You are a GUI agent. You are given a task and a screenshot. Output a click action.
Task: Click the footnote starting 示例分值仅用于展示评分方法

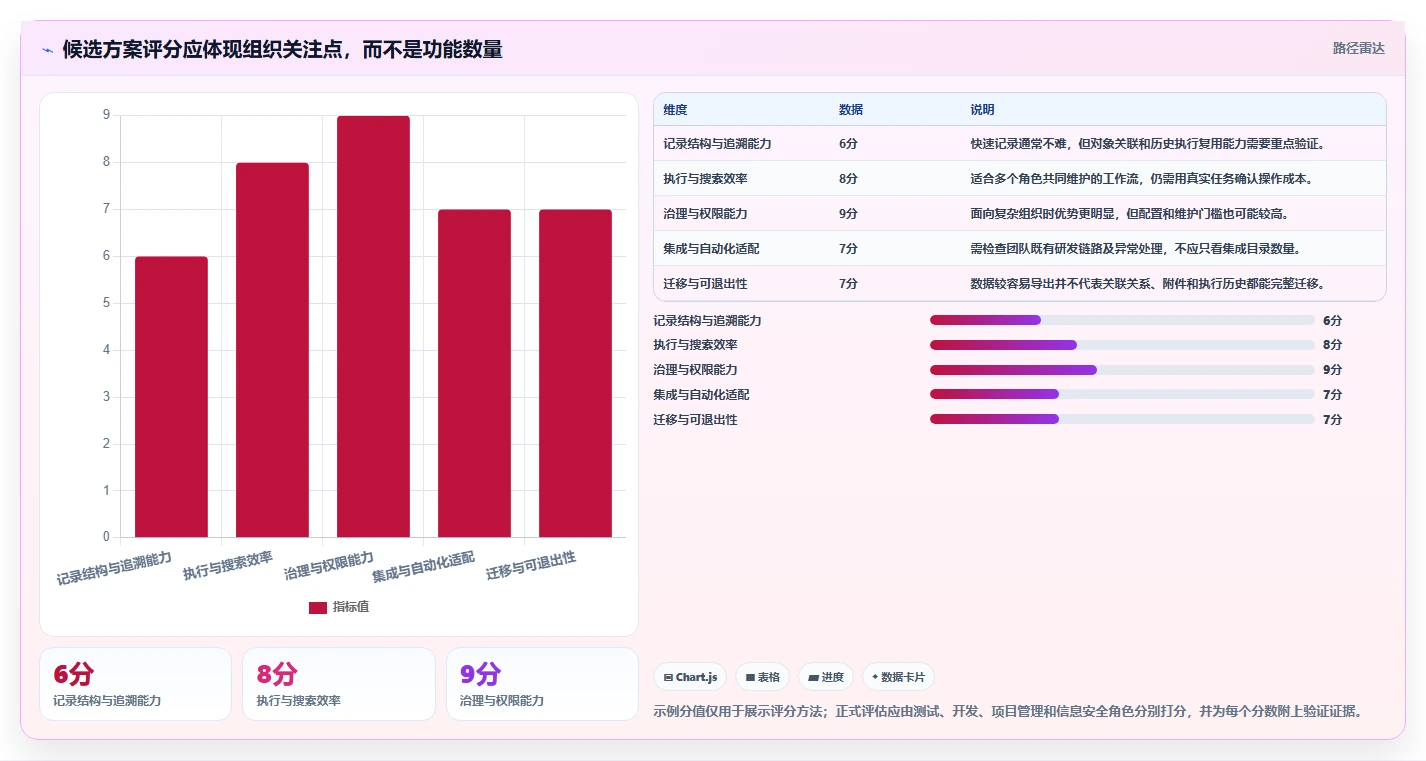(x=1008, y=712)
